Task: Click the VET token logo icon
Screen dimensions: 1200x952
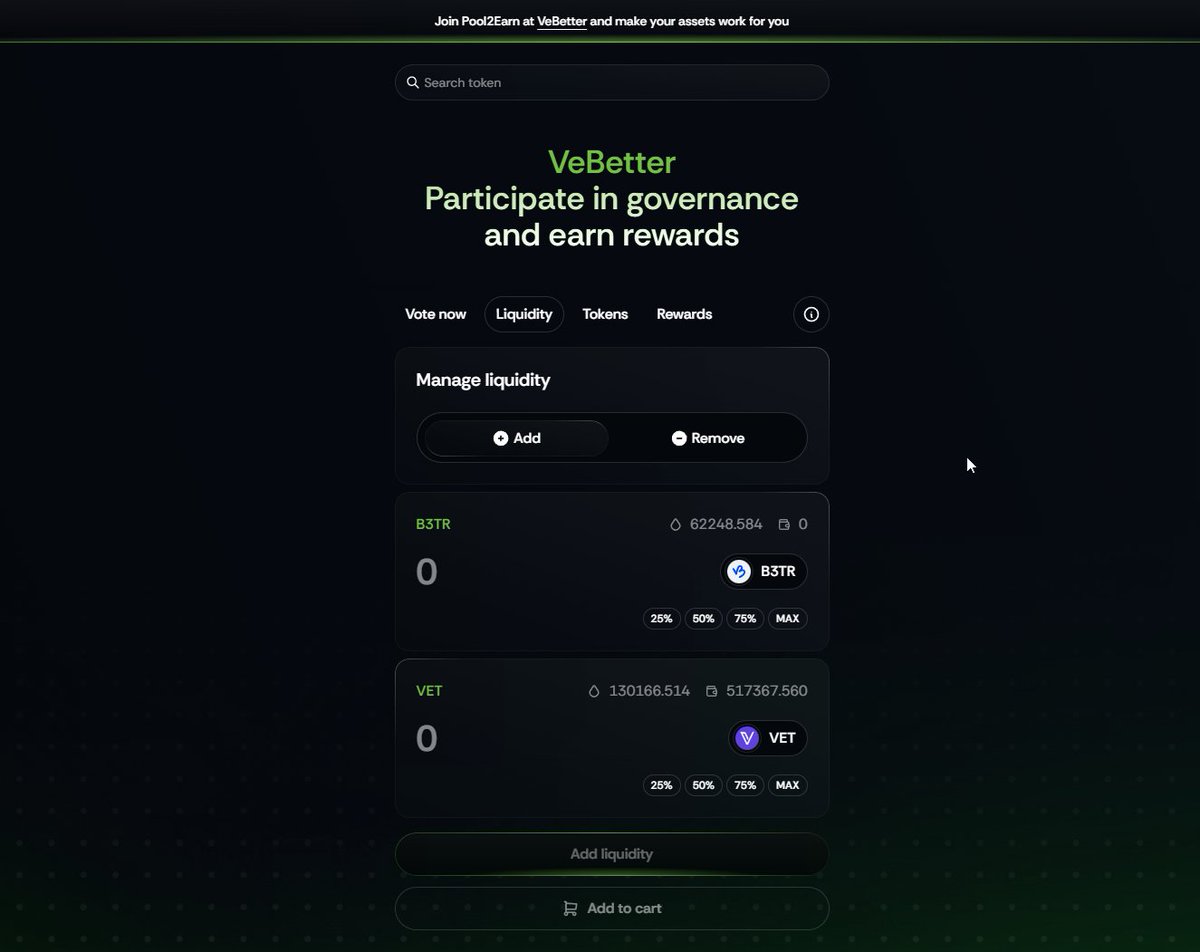Action: tap(745, 738)
